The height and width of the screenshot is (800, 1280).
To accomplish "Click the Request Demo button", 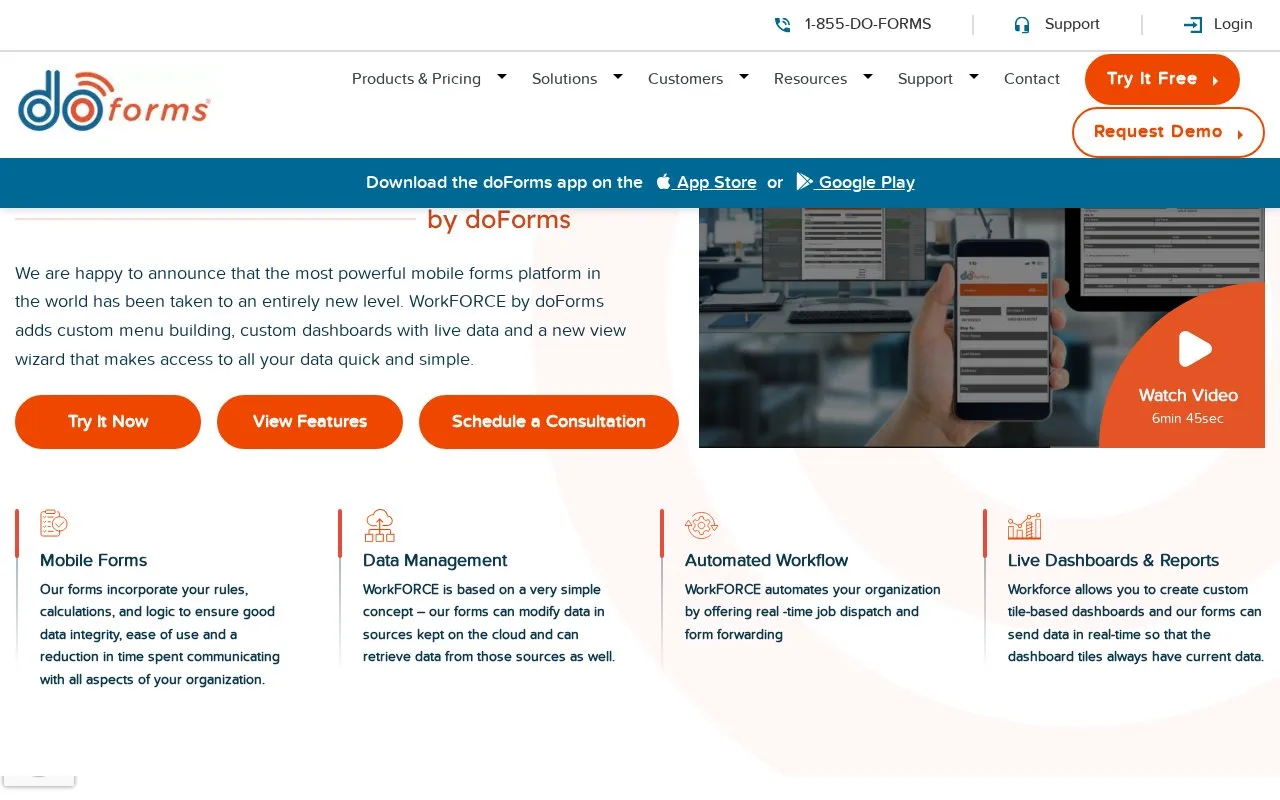I will tap(1168, 132).
